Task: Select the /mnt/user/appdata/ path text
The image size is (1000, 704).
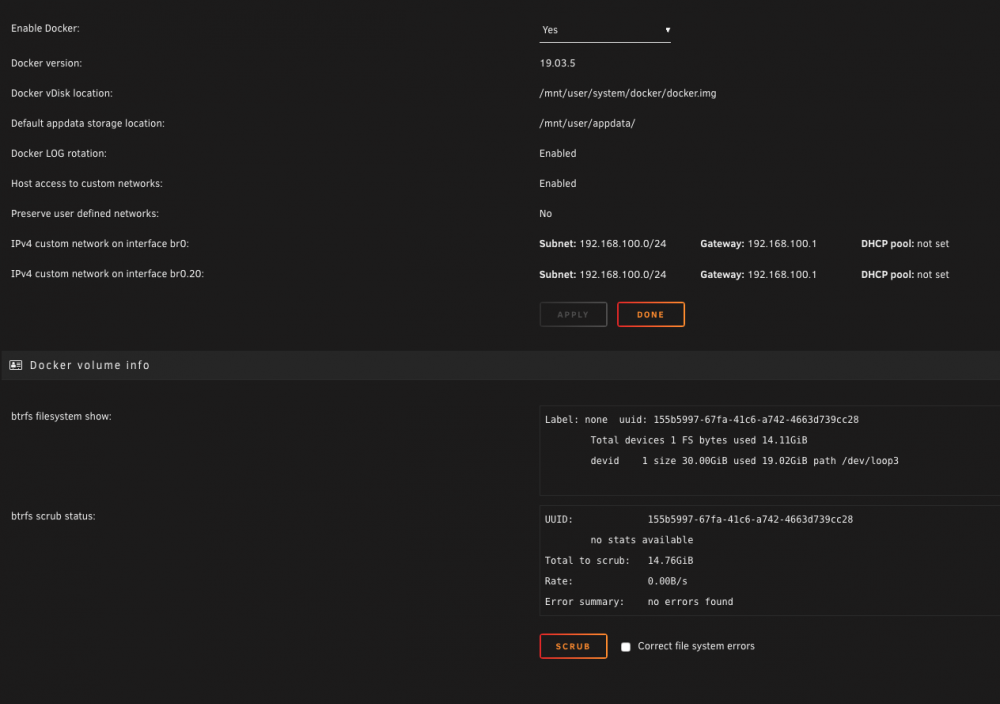Action: coord(587,123)
